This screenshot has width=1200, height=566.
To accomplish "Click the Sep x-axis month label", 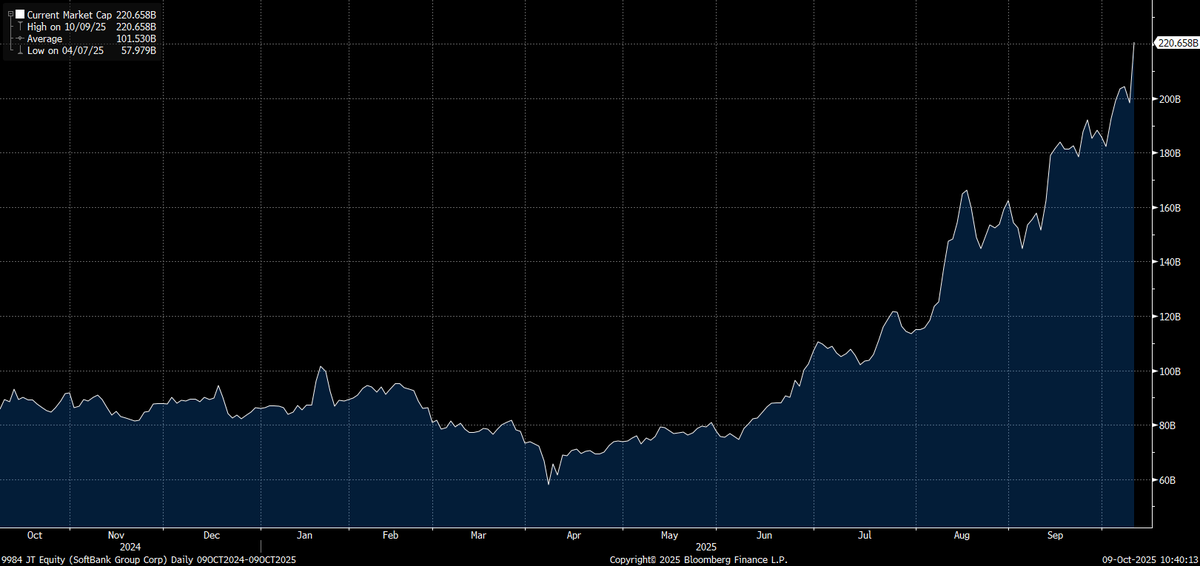I will (x=1056, y=535).
